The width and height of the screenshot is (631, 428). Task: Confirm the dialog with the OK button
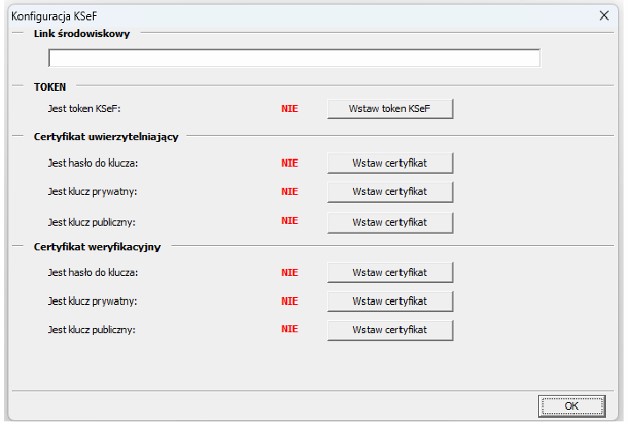point(571,406)
